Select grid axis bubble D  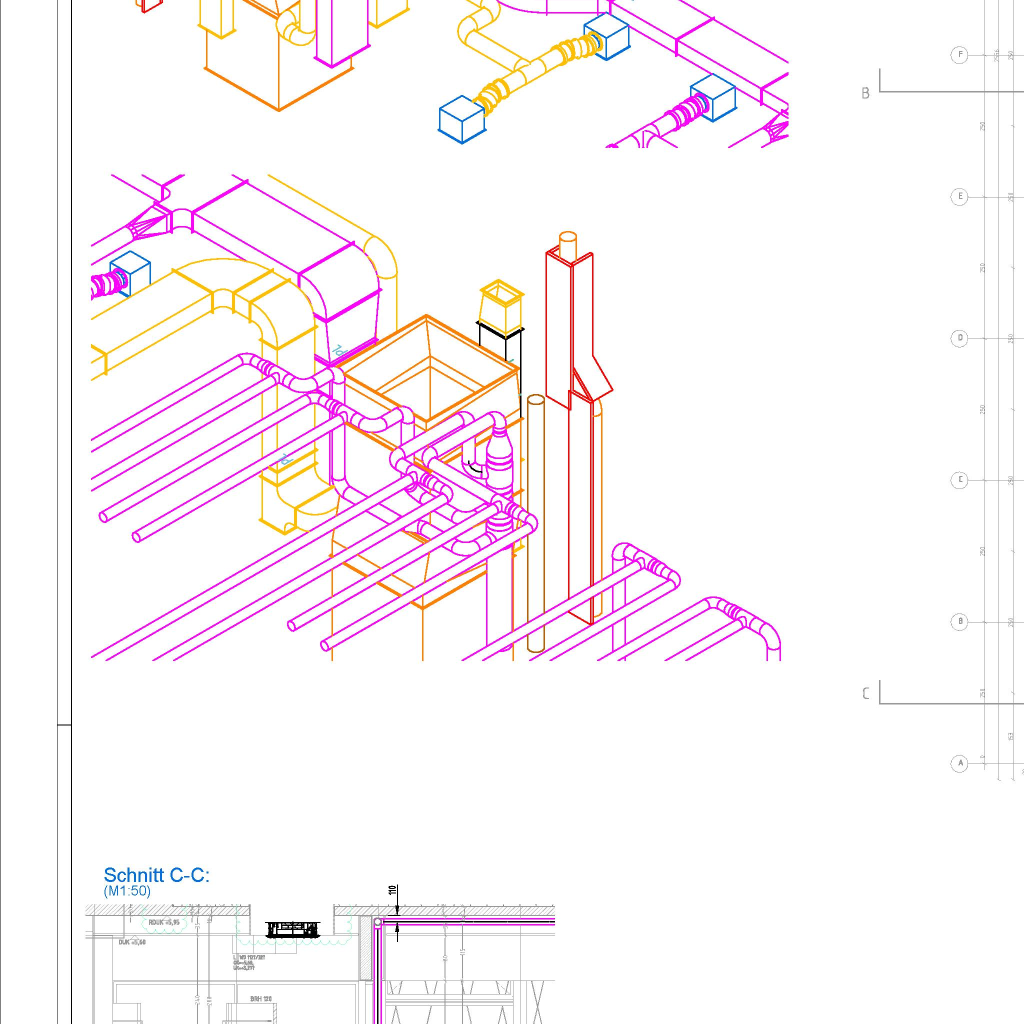tap(959, 338)
